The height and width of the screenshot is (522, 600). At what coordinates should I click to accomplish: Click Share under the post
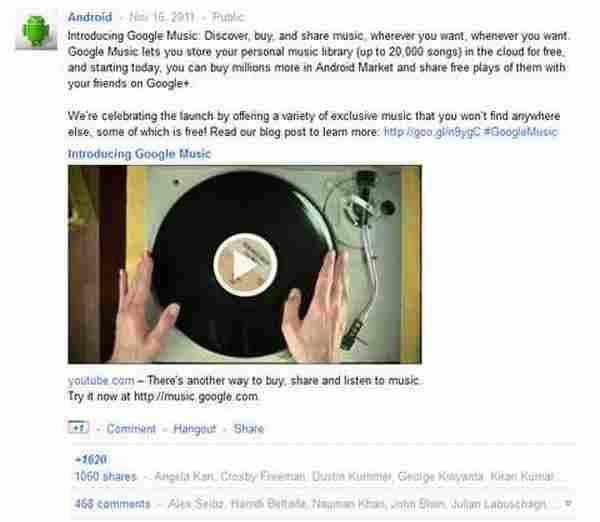[x=249, y=429]
